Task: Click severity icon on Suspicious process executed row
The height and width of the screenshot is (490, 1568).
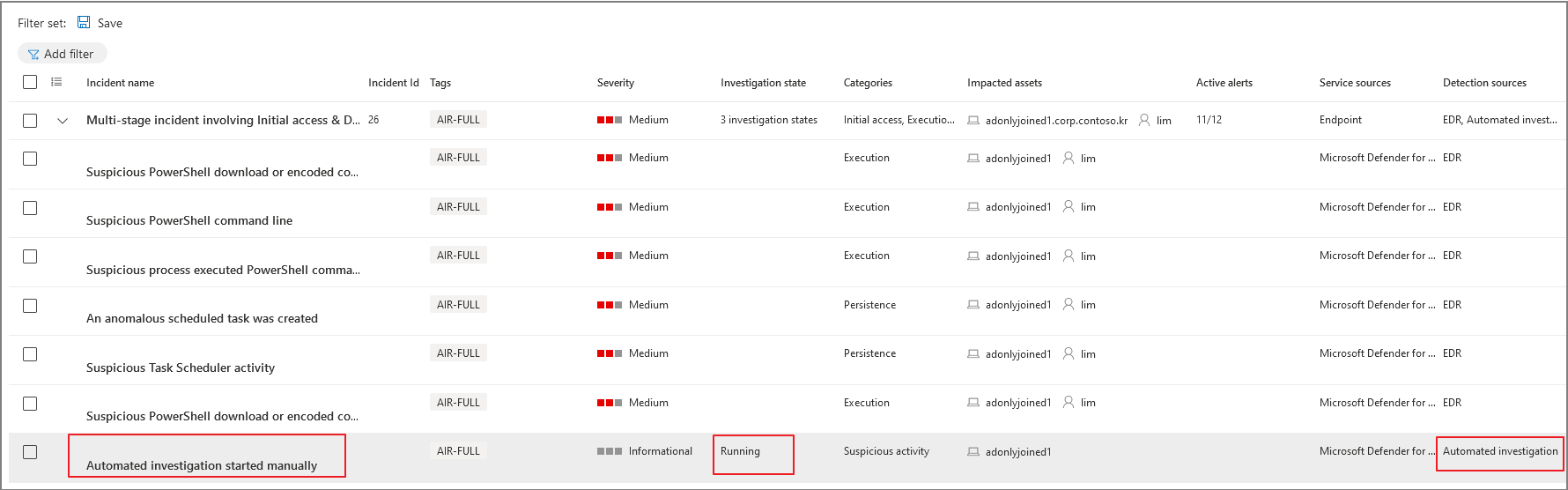Action: pos(610,256)
